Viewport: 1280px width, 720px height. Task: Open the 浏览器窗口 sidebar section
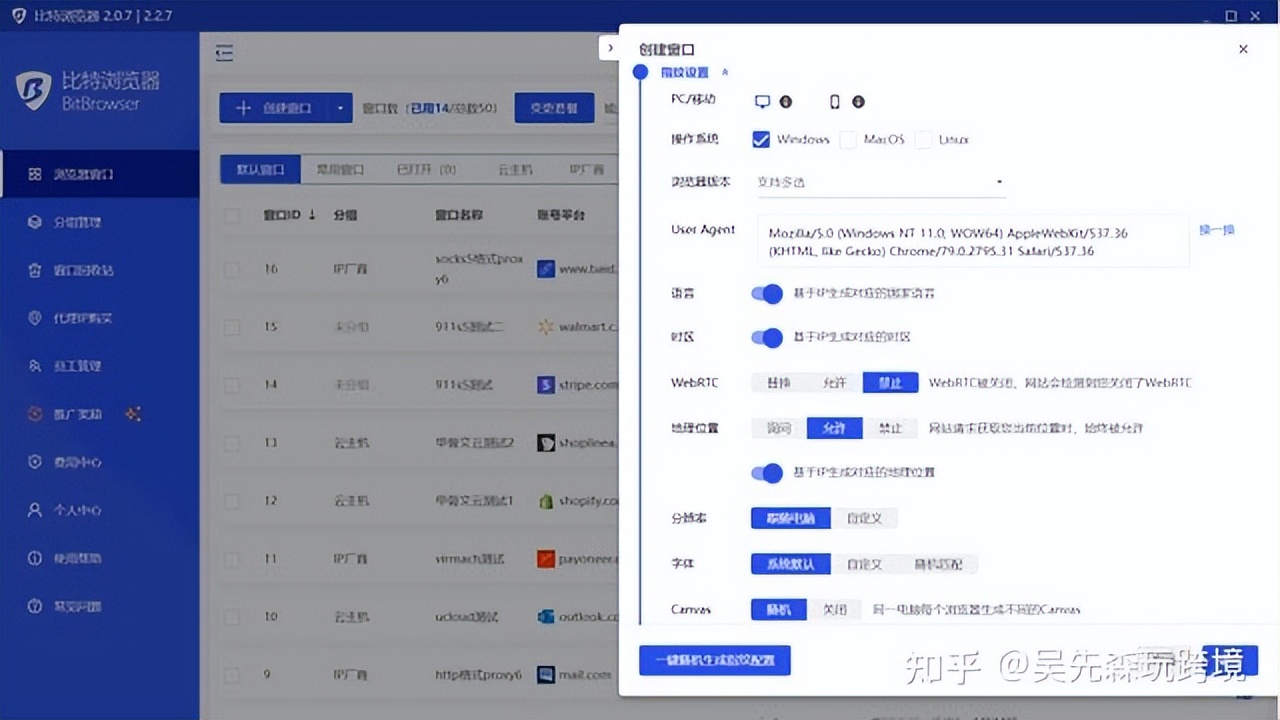(x=100, y=174)
